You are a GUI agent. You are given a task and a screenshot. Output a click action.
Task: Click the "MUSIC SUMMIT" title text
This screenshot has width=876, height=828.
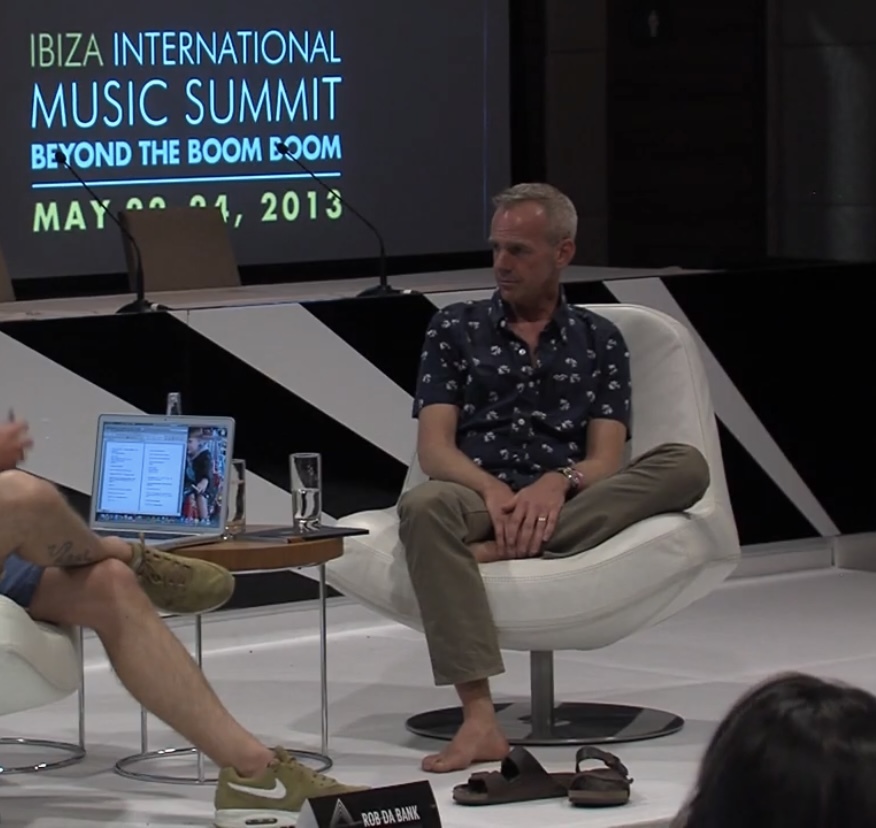click(x=186, y=102)
